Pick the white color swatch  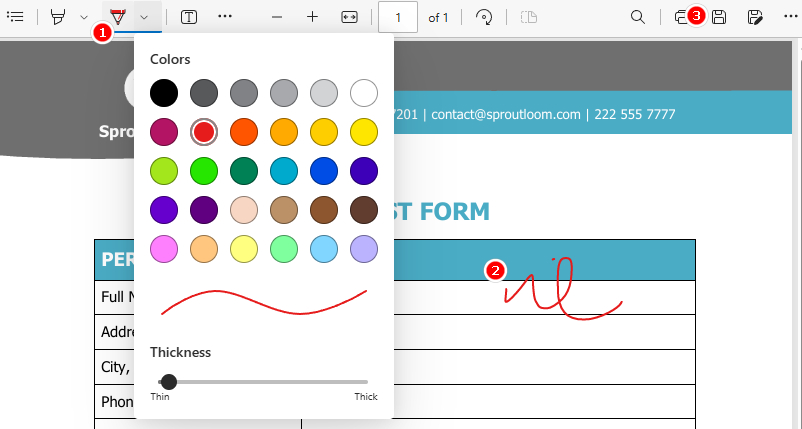364,93
